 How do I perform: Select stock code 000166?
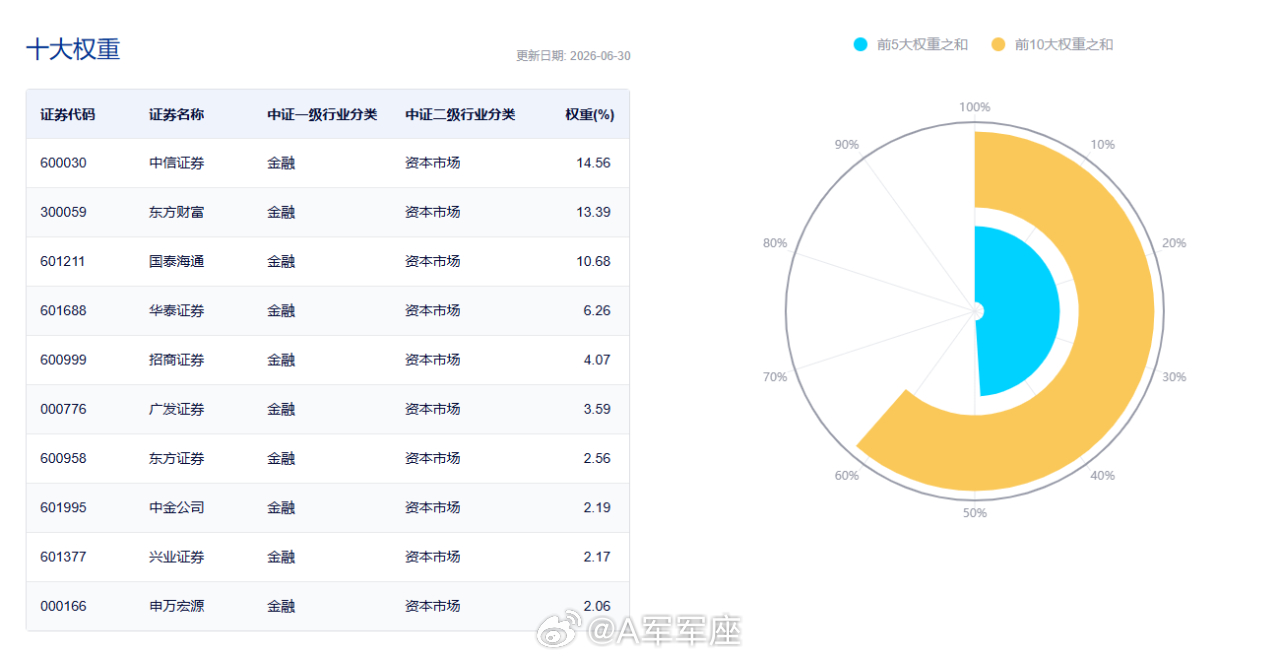pyautogui.click(x=63, y=606)
